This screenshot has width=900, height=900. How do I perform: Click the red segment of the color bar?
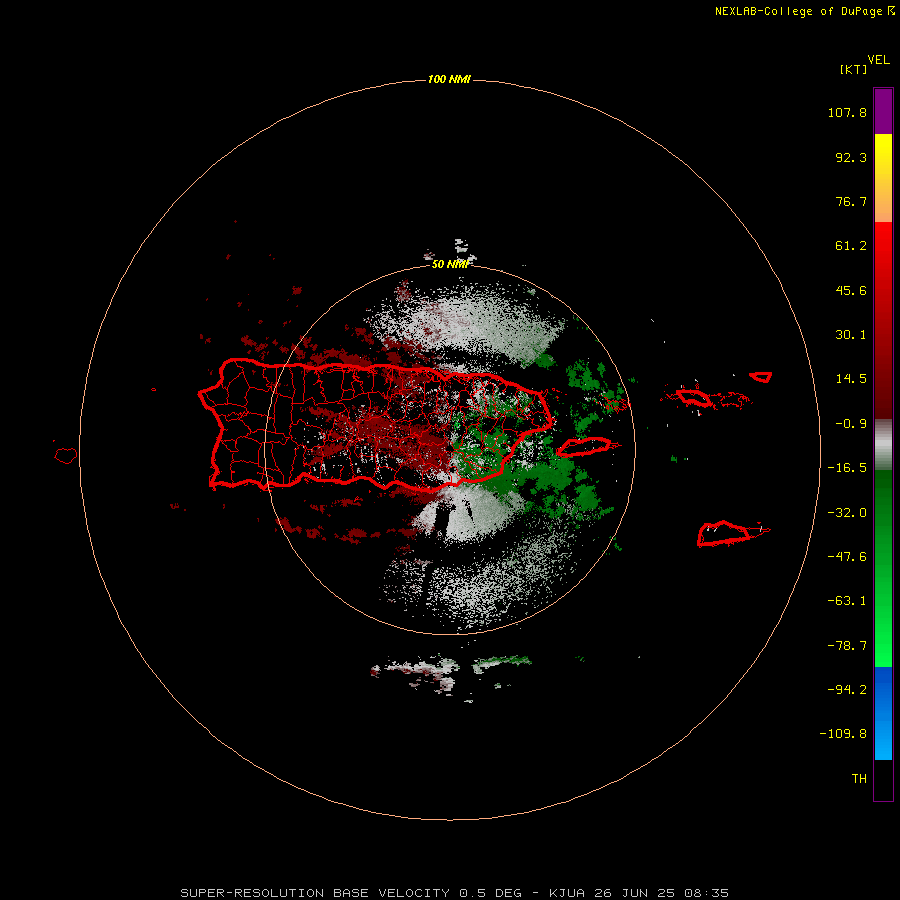click(883, 320)
